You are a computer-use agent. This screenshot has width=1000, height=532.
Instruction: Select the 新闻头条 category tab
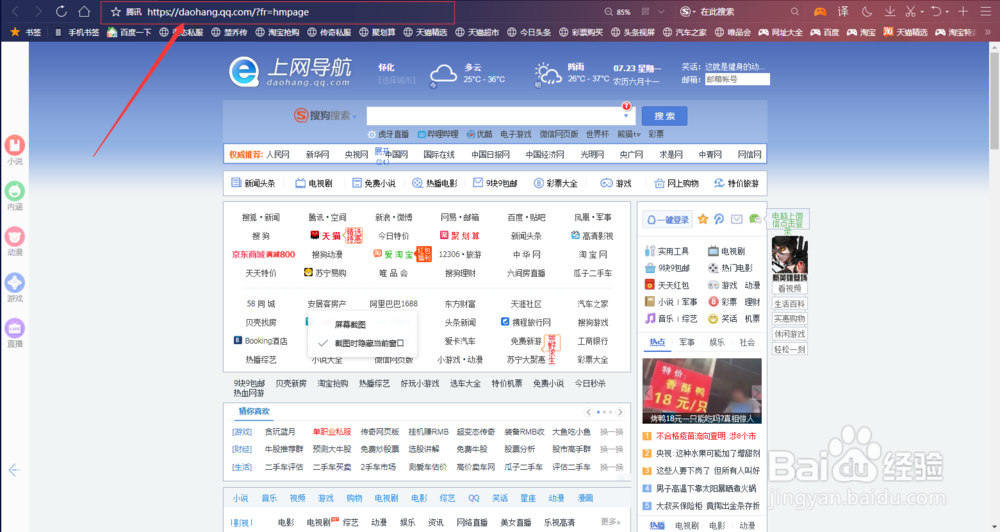253,183
